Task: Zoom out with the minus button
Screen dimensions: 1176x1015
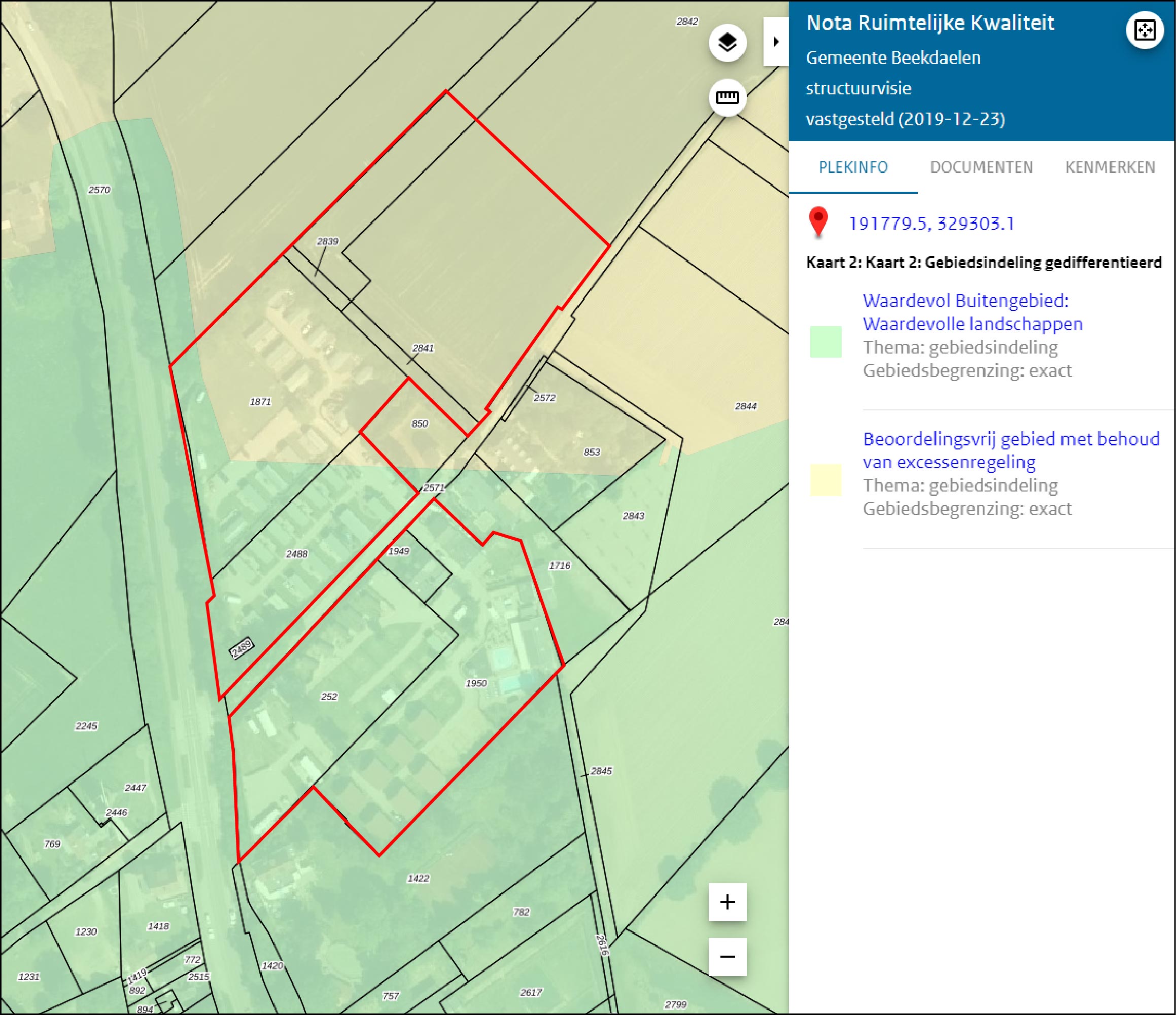Action: (727, 957)
